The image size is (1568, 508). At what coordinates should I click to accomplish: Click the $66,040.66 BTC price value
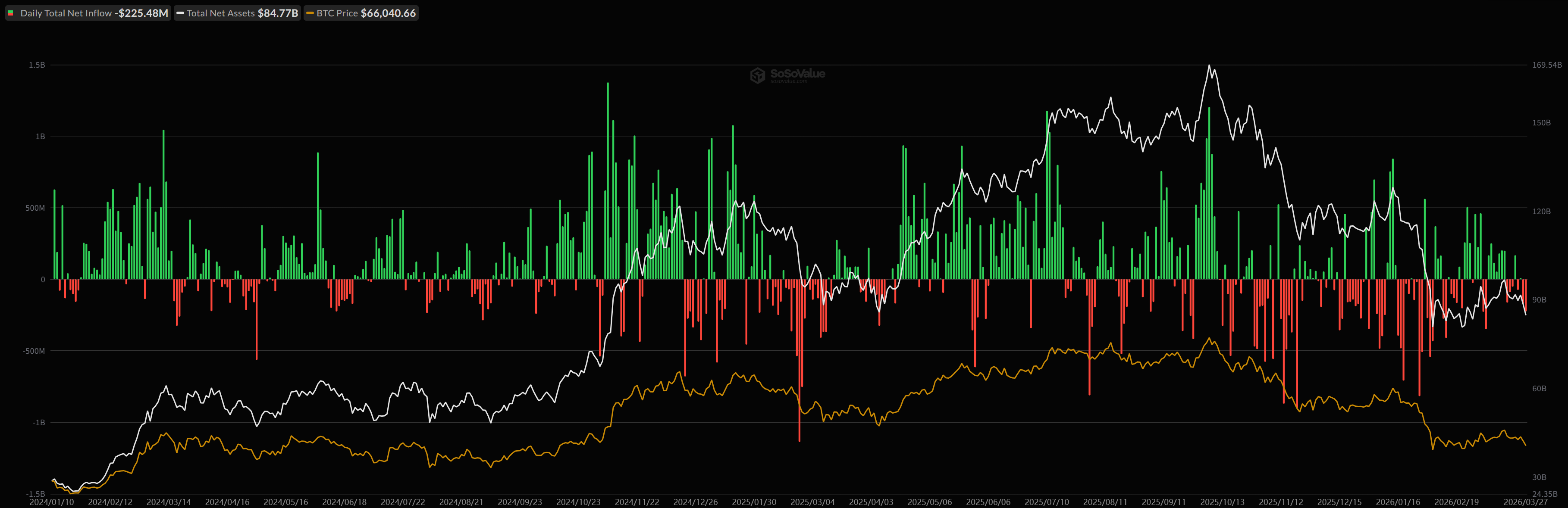click(x=389, y=13)
